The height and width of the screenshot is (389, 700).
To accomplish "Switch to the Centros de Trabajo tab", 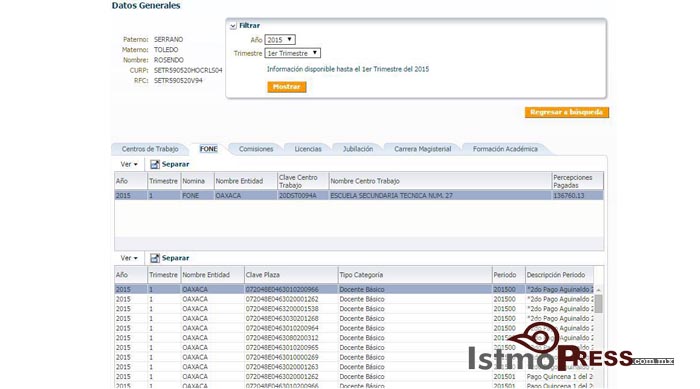I will tap(150, 149).
